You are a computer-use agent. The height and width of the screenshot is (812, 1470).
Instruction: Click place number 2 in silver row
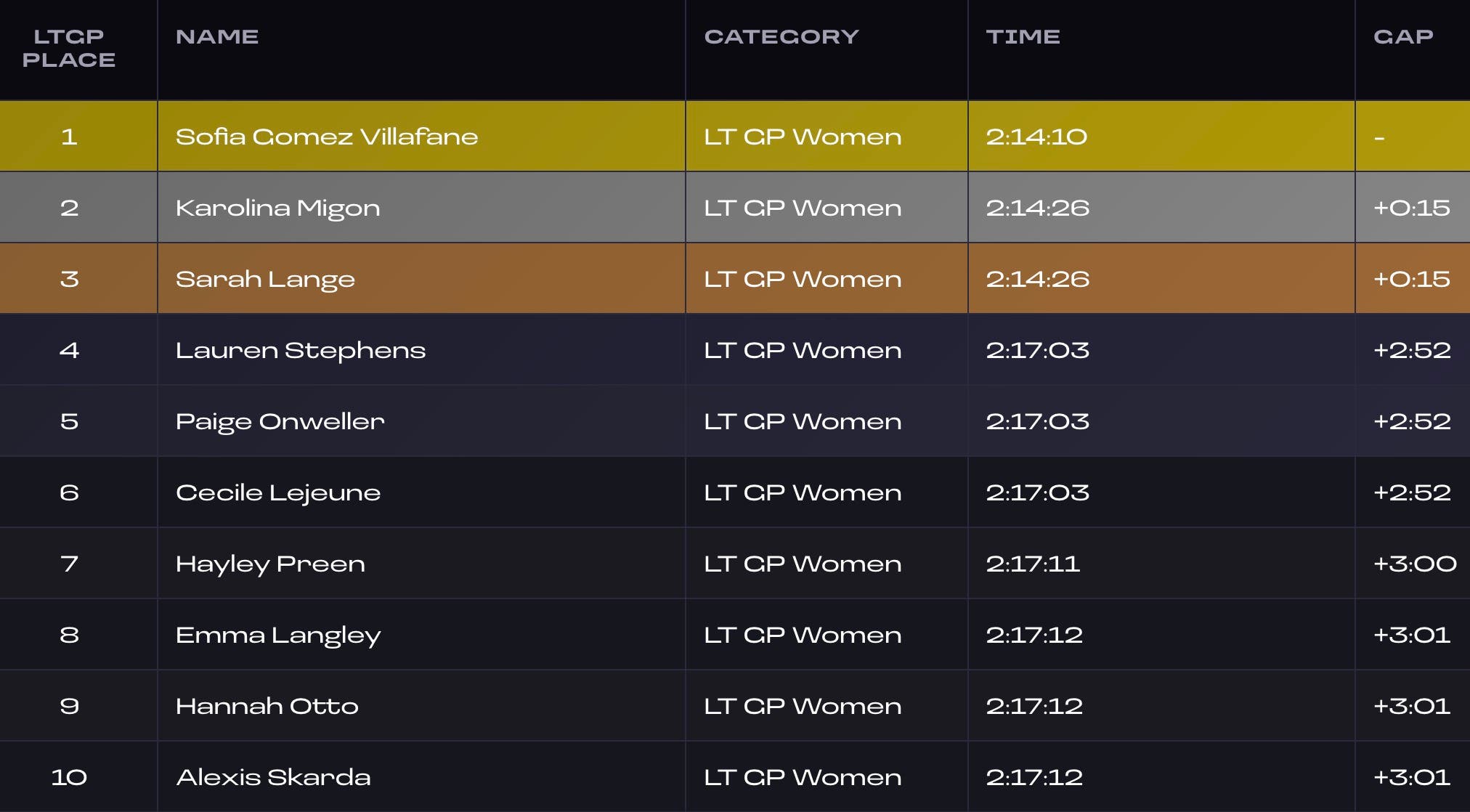coord(69,208)
